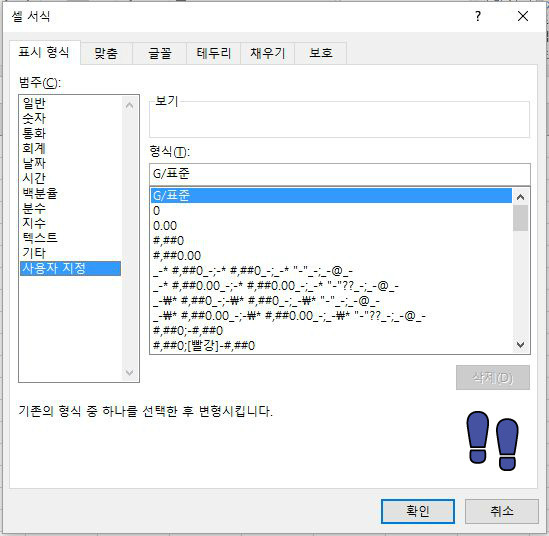Open the 채우기 tab
This screenshot has width=549, height=536.
[x=267, y=53]
